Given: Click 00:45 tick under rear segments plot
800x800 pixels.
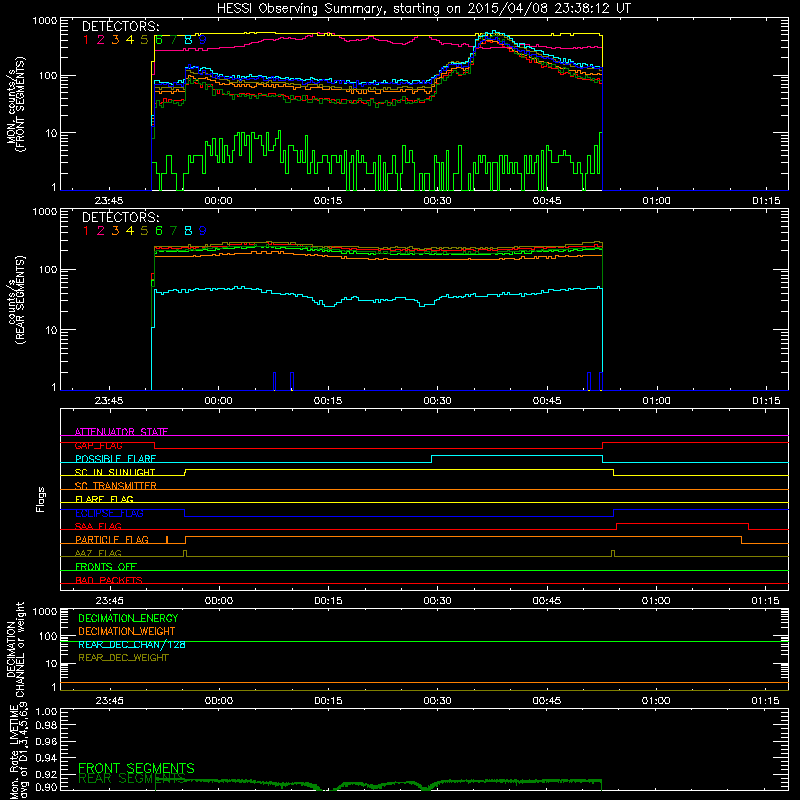Looking at the screenshot, I should click(x=547, y=401).
